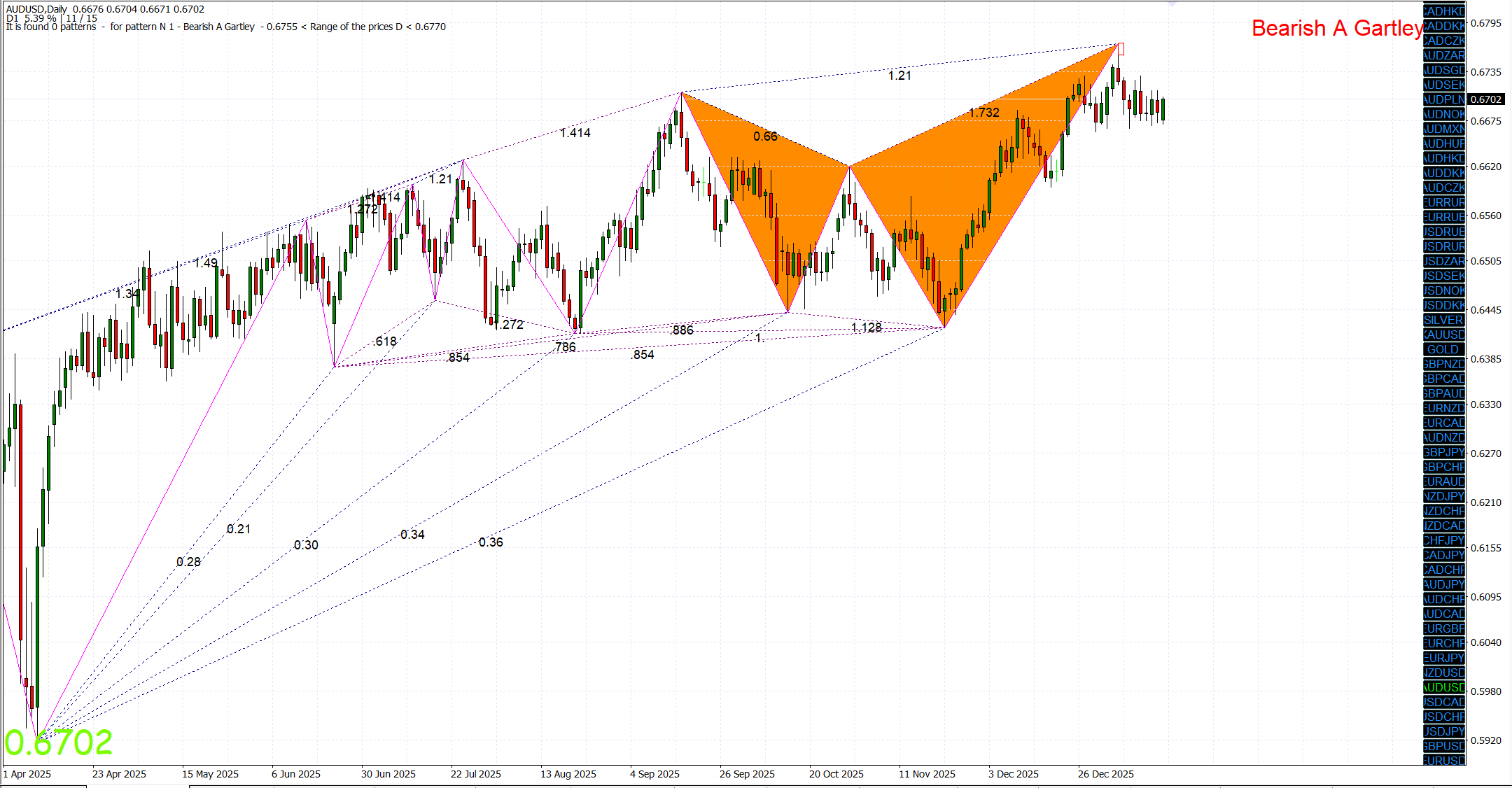The width and height of the screenshot is (1512, 788).
Task: Select the GBPJPY symbol button
Action: (1444, 452)
